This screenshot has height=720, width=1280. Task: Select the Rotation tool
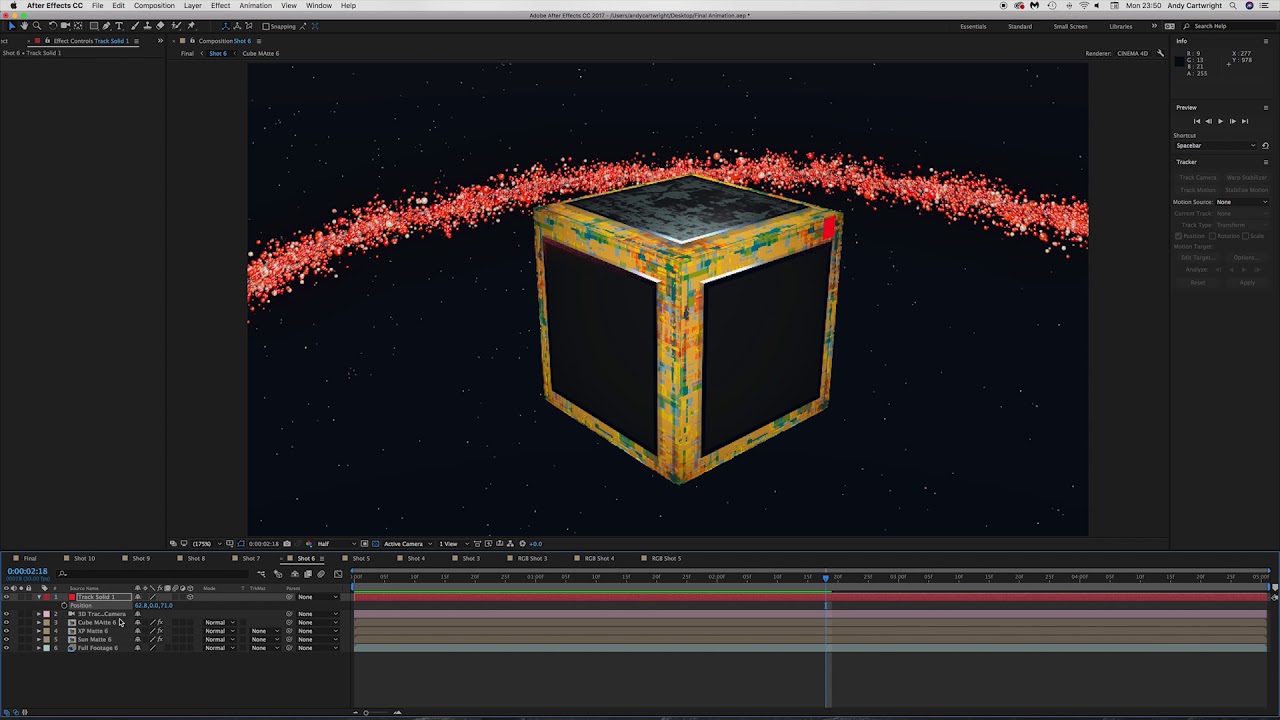[53, 26]
